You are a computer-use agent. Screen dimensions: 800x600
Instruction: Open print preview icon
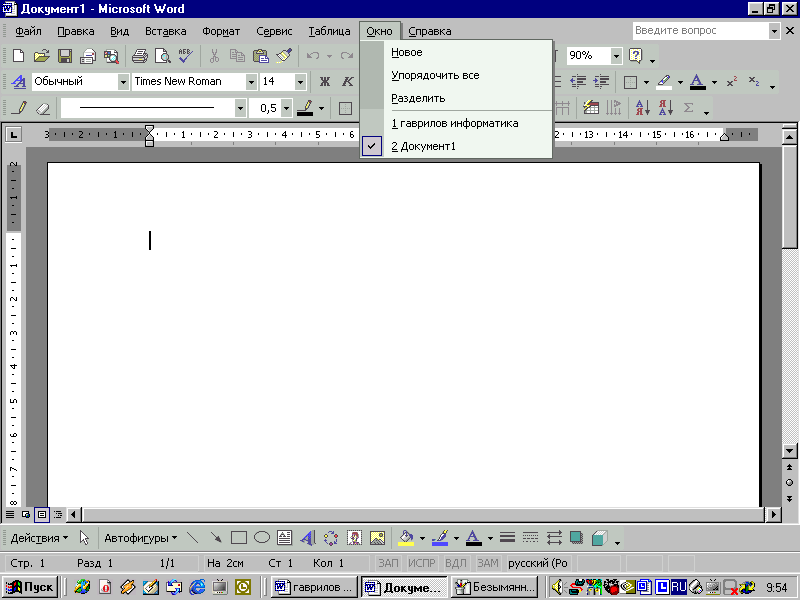point(163,55)
